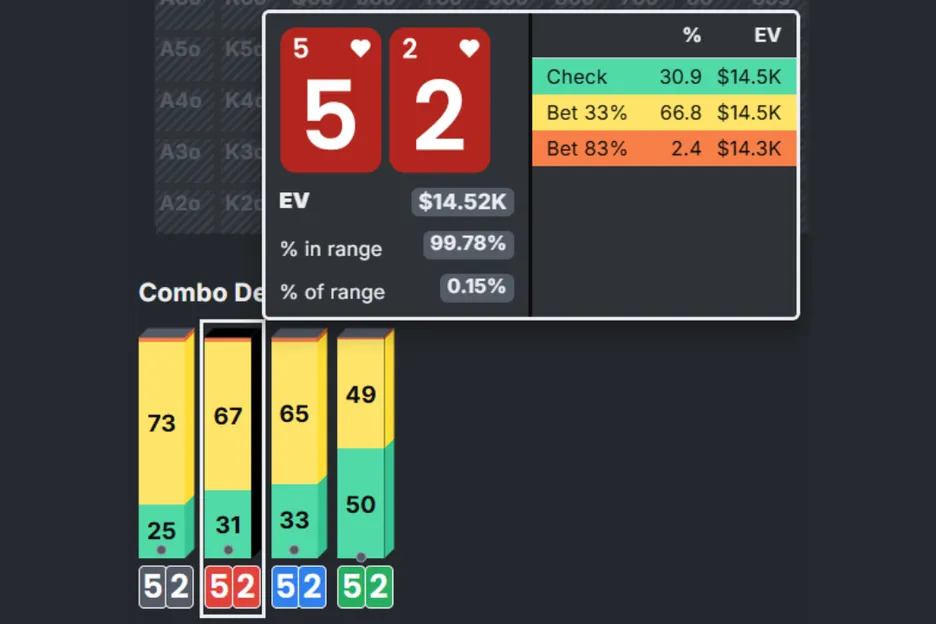
Task: Select the A2o cell in hand grid
Action: 180,203
